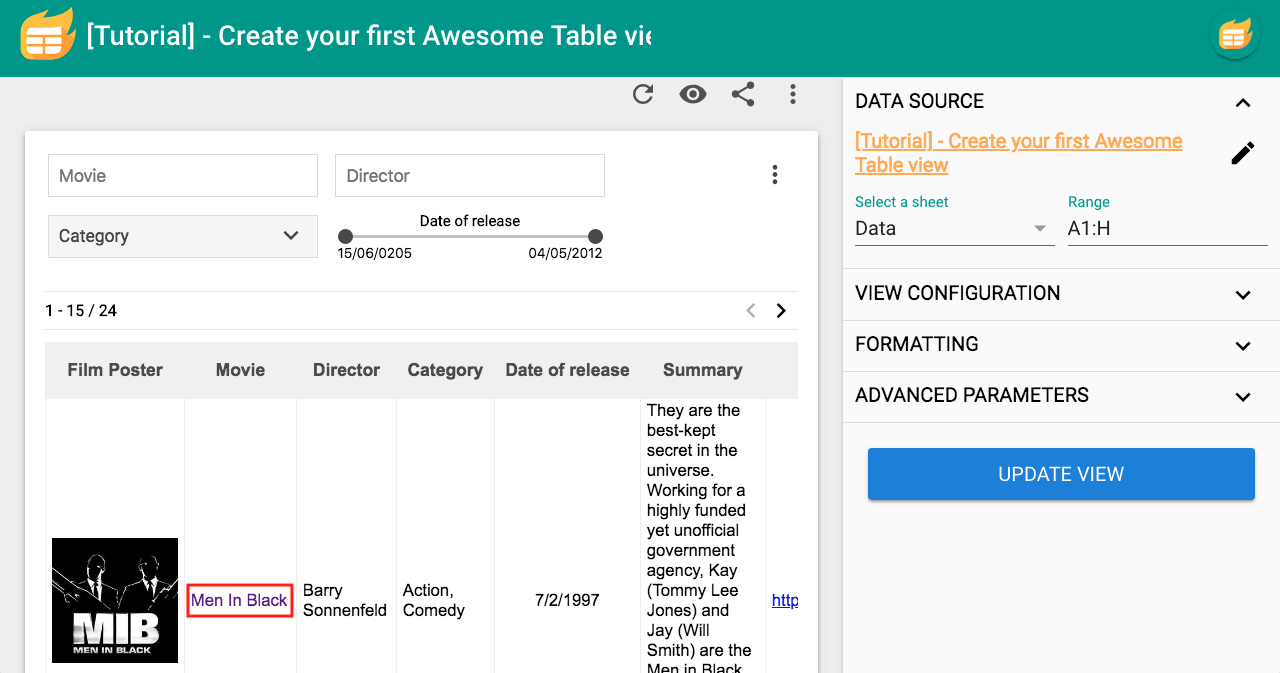Click the Film Poster column header
Viewport: 1280px width, 673px height.
point(115,370)
